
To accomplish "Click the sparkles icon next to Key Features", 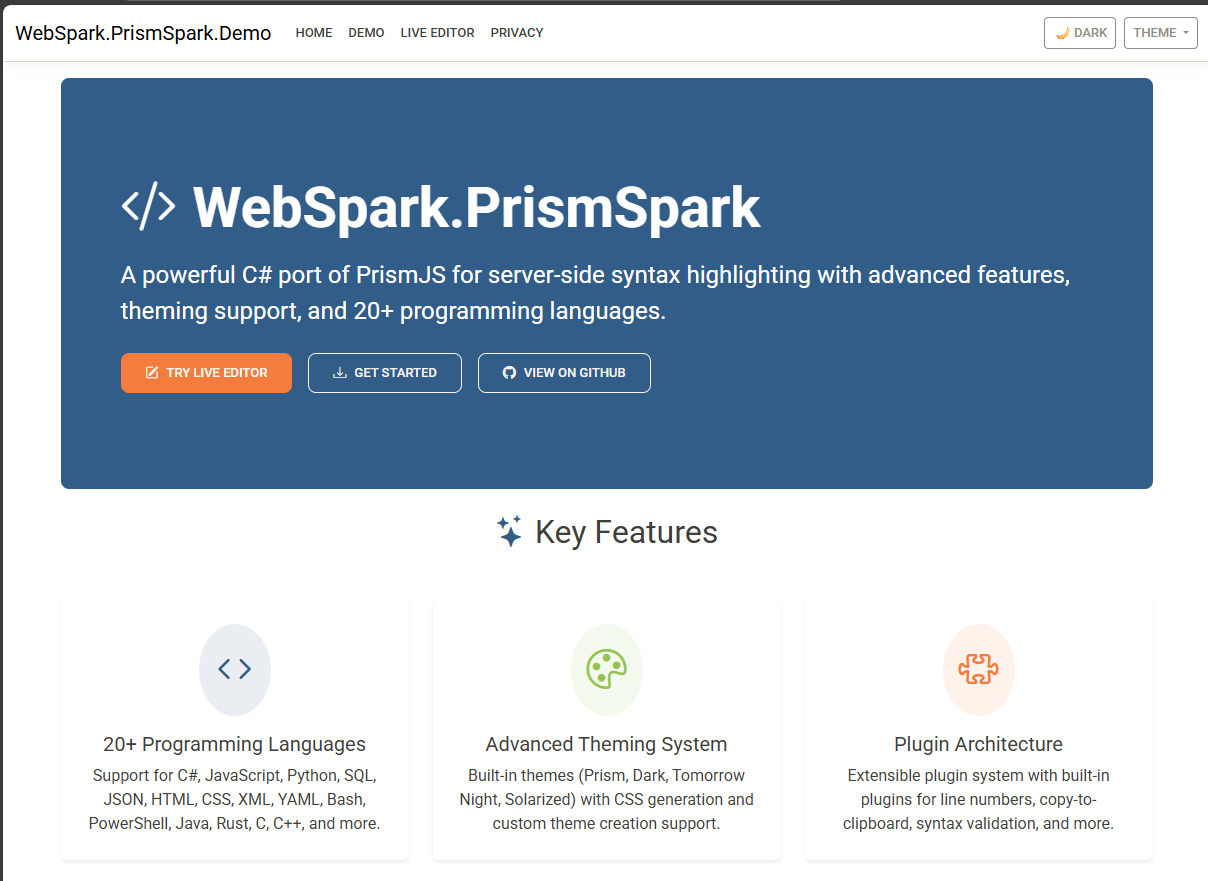I will pos(510,531).
